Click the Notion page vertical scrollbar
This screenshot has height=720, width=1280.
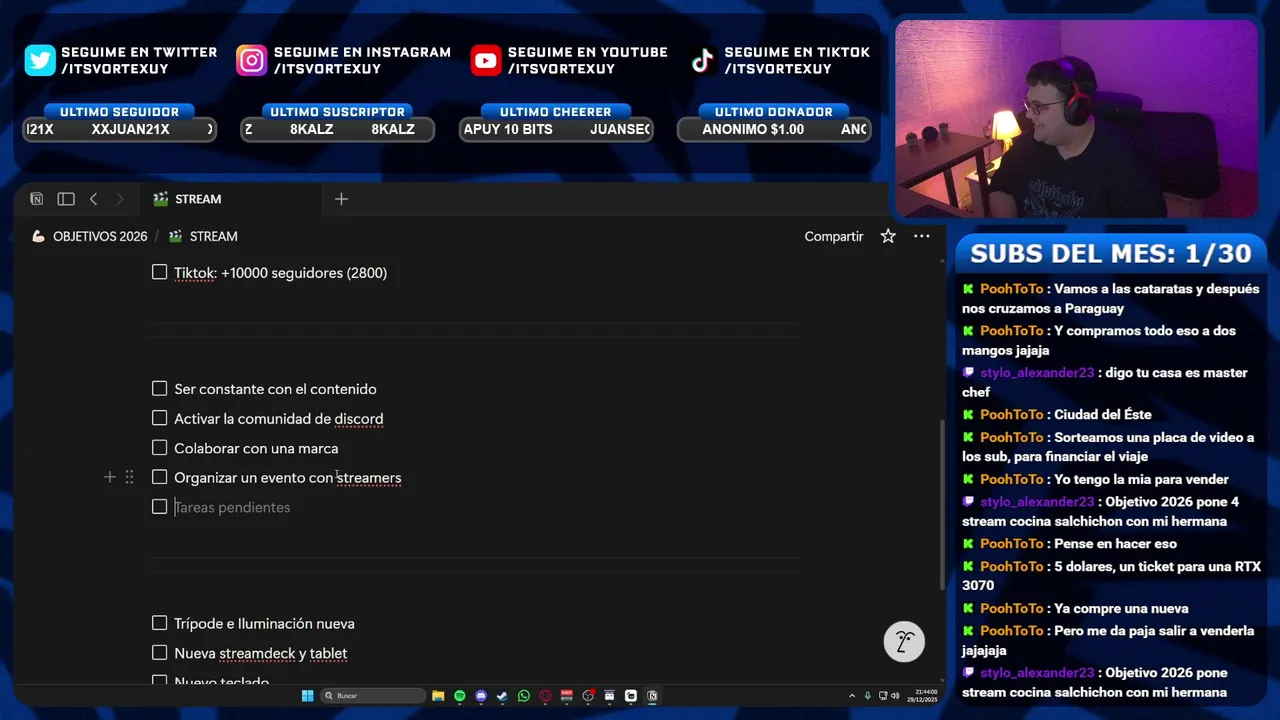coord(941,505)
